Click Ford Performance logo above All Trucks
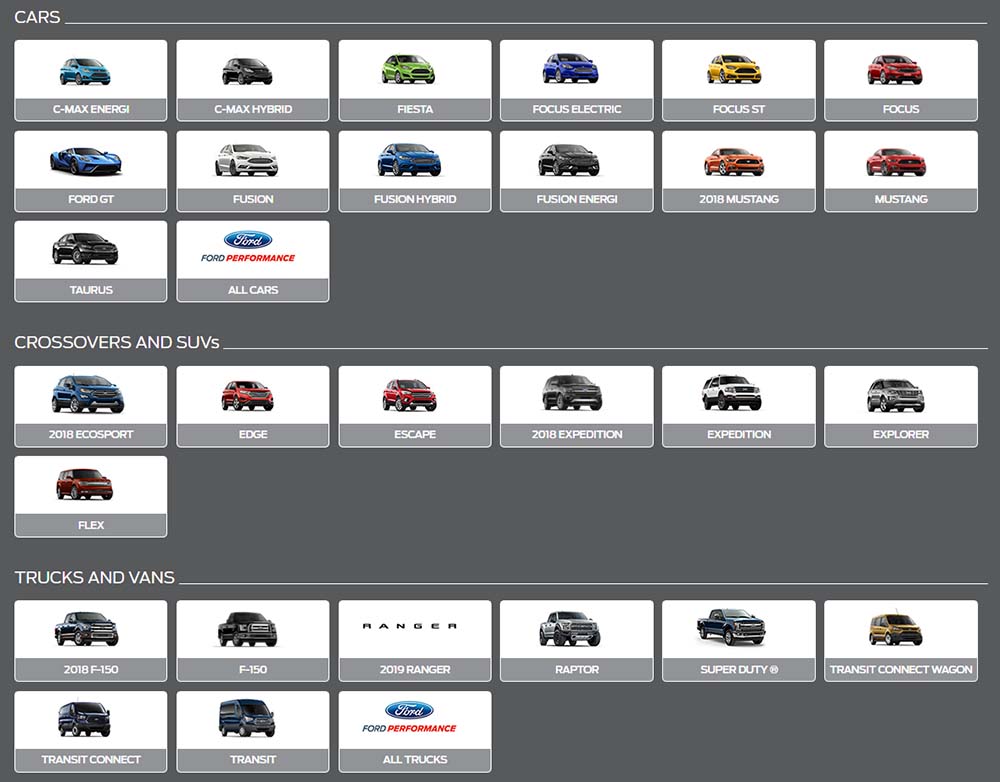Image resolution: width=1000 pixels, height=782 pixels. point(409,718)
